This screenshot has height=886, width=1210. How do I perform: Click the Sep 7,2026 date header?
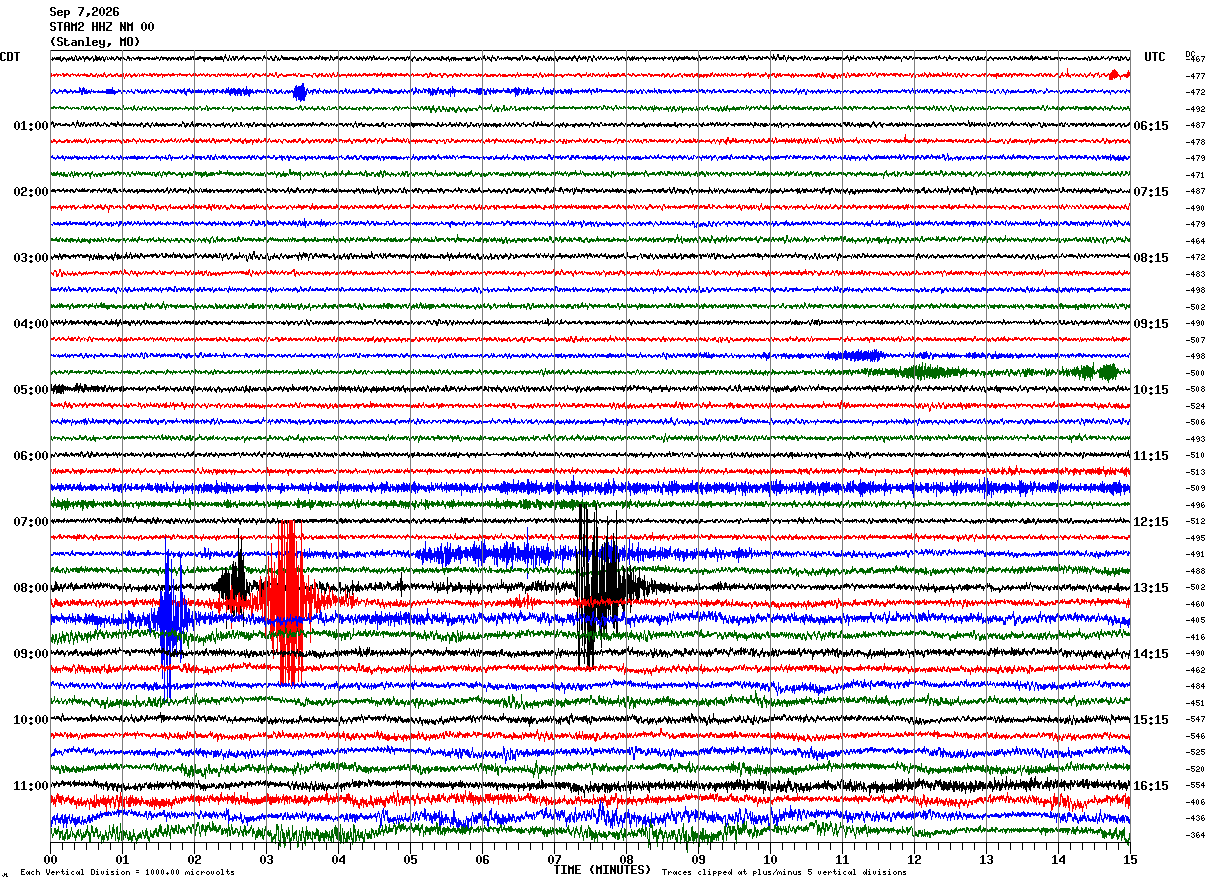84,12
